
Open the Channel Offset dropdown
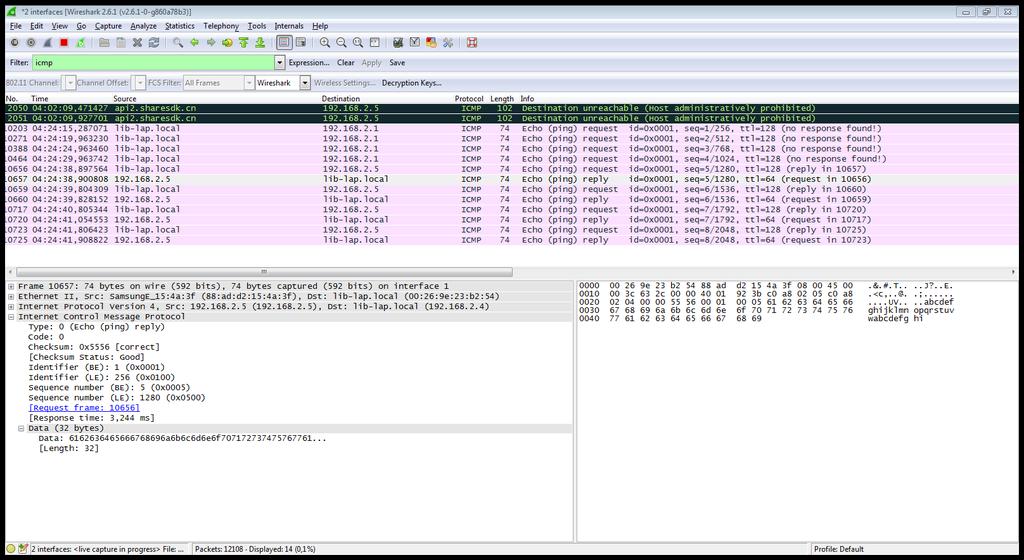point(140,83)
